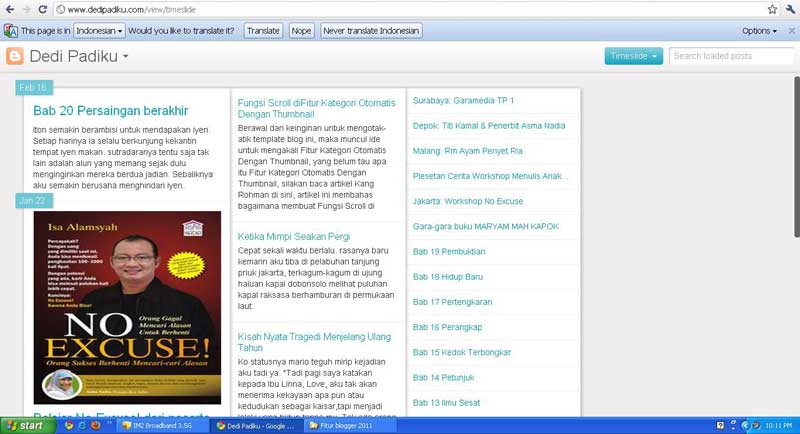Open Chrome from the quick launch icons
800x434 pixels.
(x=68, y=425)
